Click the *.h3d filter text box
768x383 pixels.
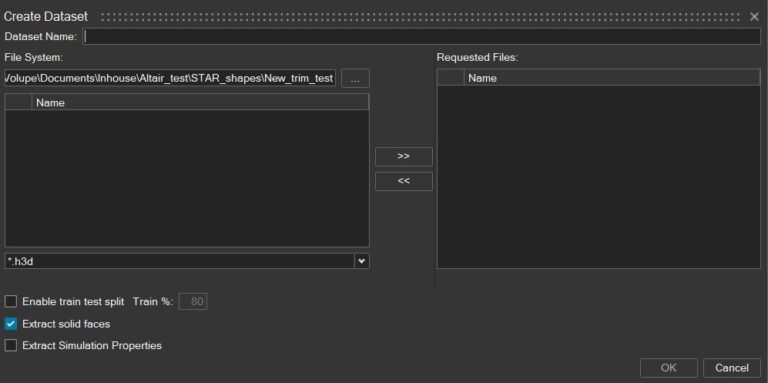click(180, 261)
